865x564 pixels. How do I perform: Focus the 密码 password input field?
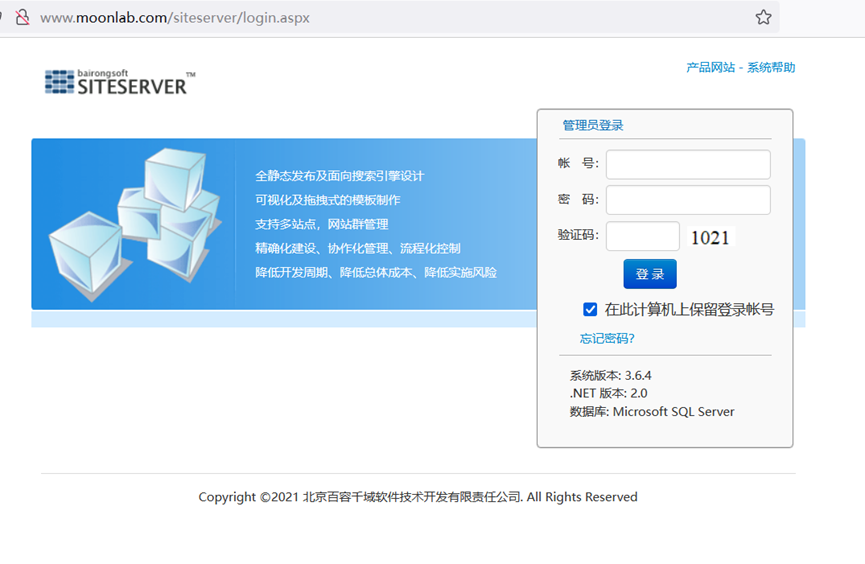tap(688, 200)
